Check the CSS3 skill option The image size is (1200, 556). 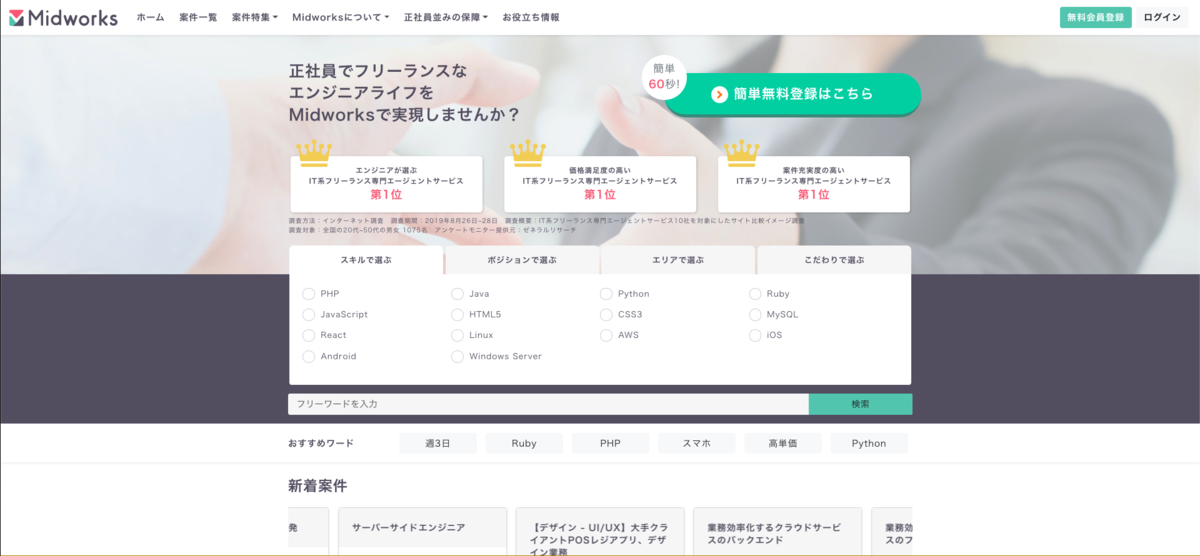pos(607,314)
